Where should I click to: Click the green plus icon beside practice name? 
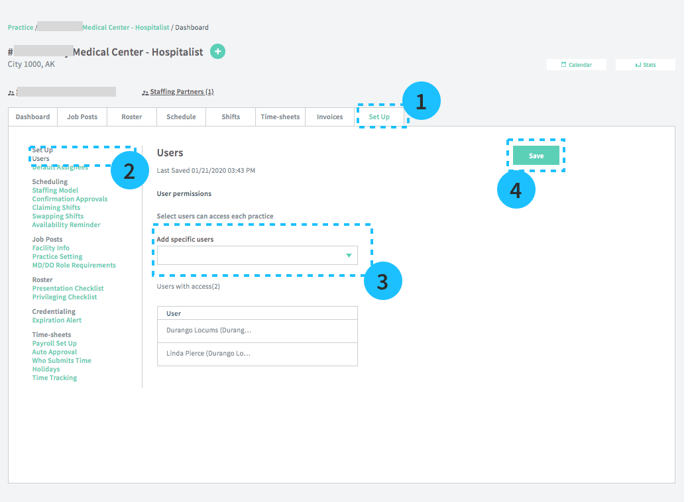tap(217, 51)
